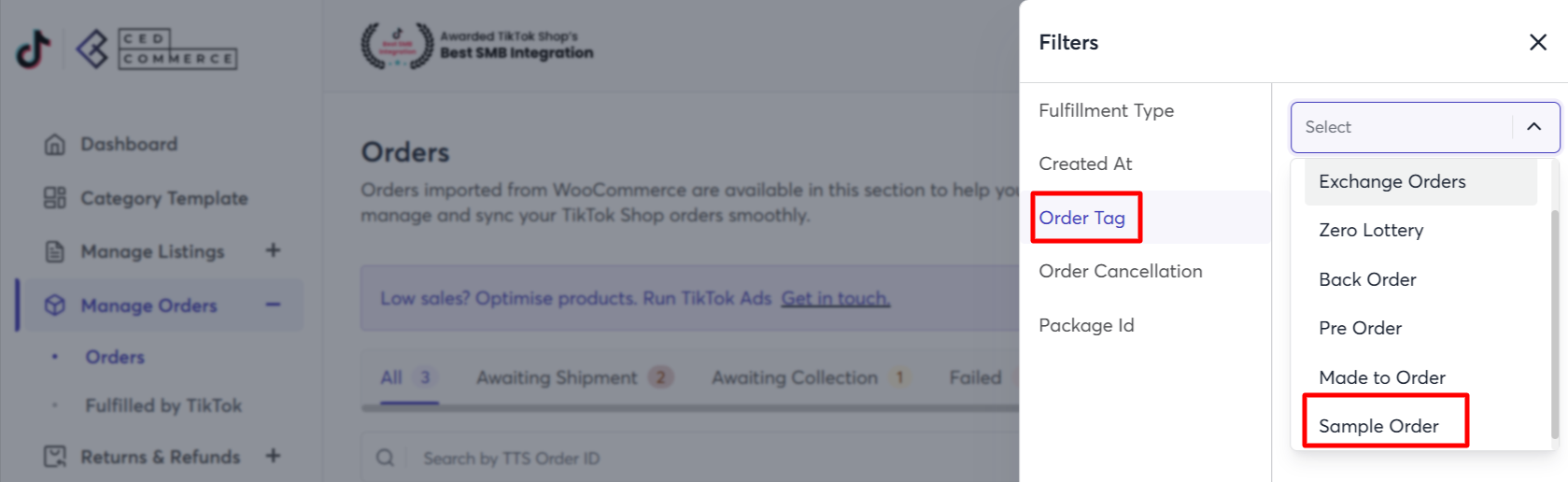
Task: Follow the Get in touch link
Action: (835, 299)
